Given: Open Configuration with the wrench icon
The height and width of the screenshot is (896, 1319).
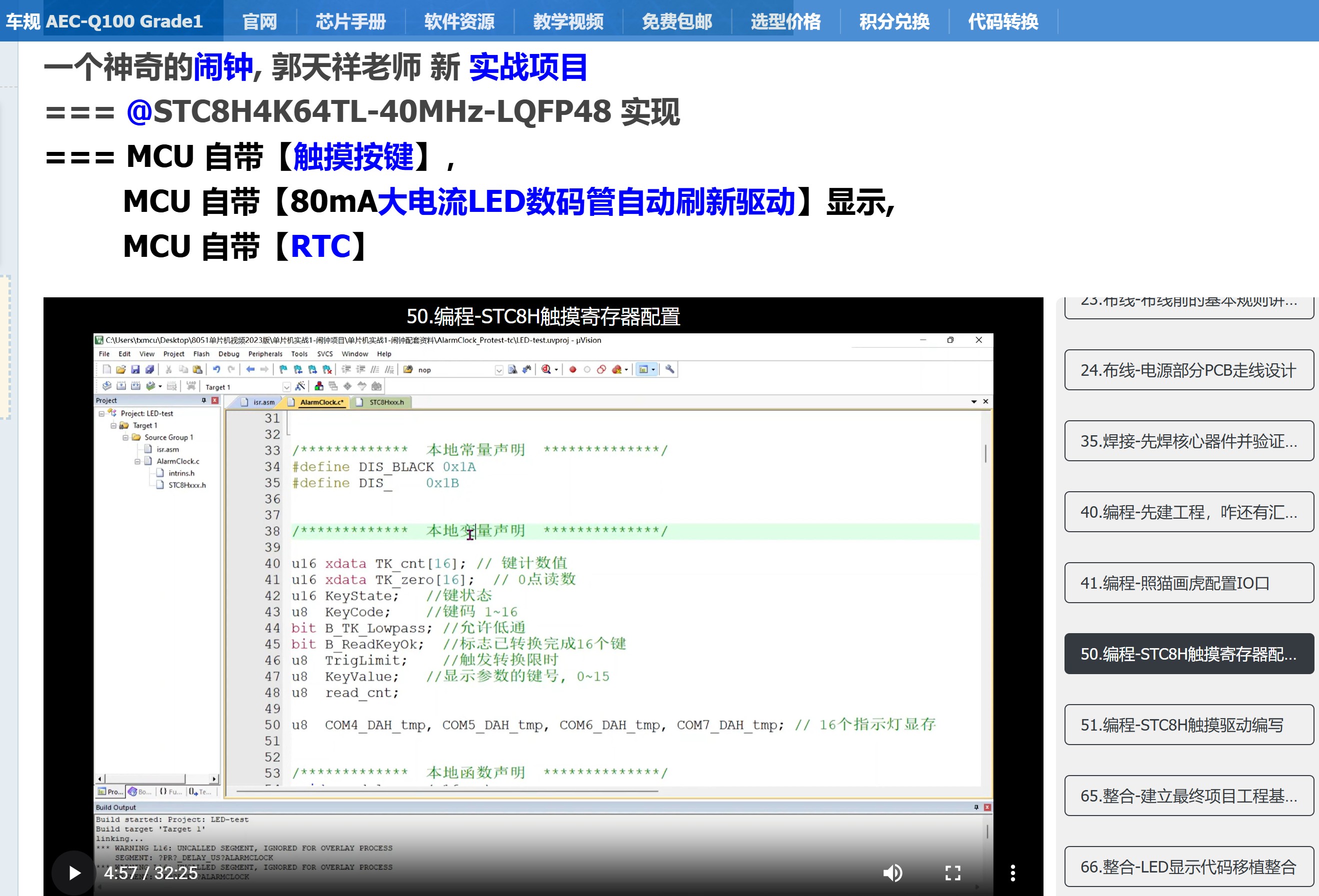Looking at the screenshot, I should pos(669,370).
